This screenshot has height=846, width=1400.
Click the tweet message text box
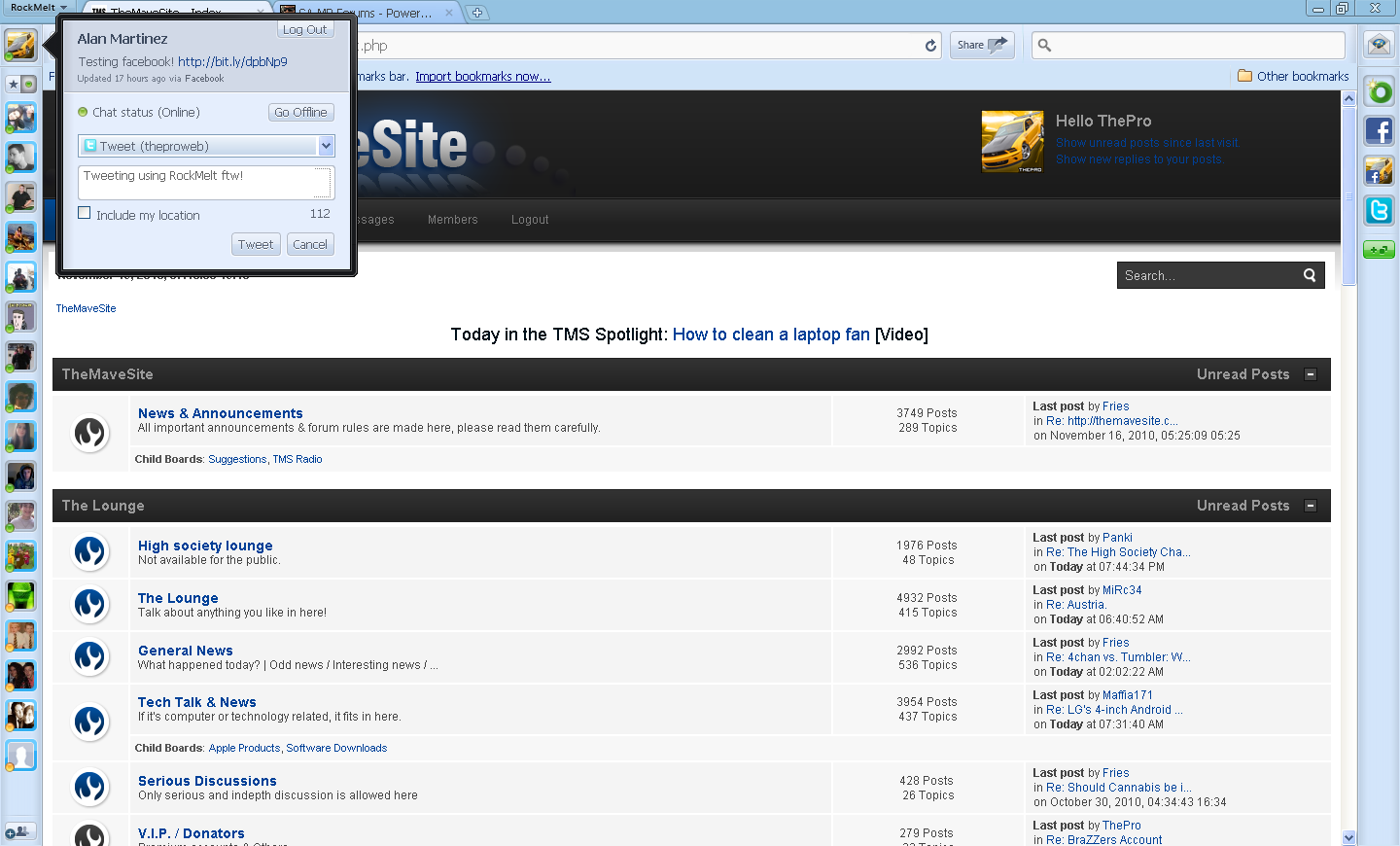click(x=206, y=182)
